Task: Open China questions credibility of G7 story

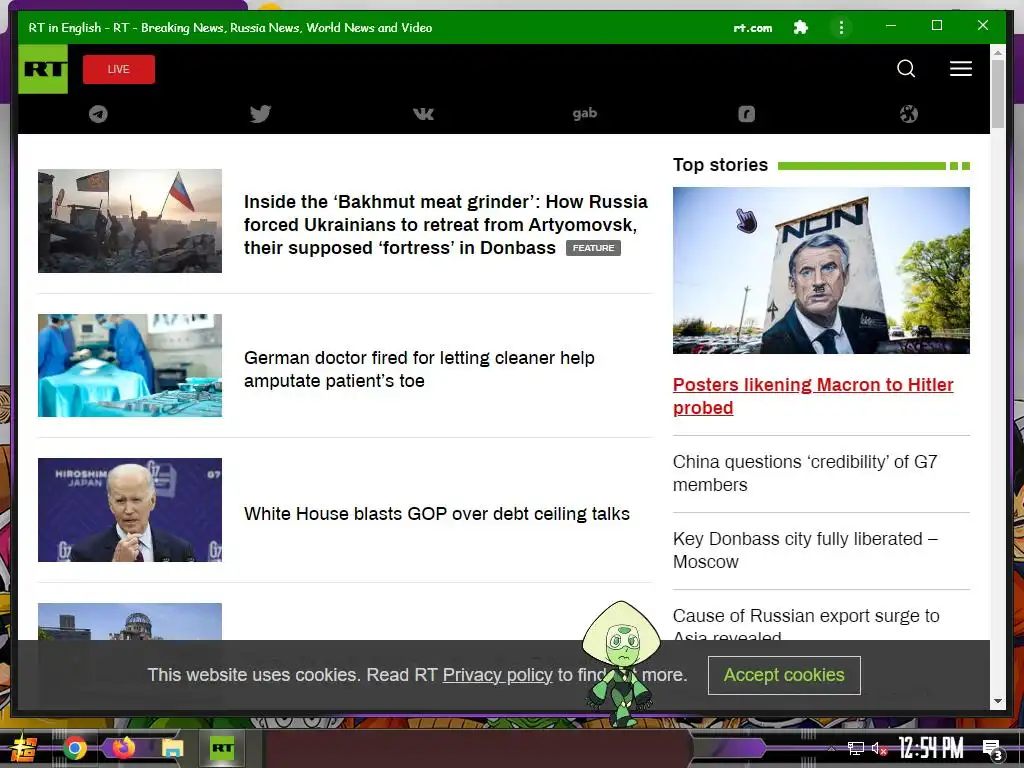Action: click(805, 473)
